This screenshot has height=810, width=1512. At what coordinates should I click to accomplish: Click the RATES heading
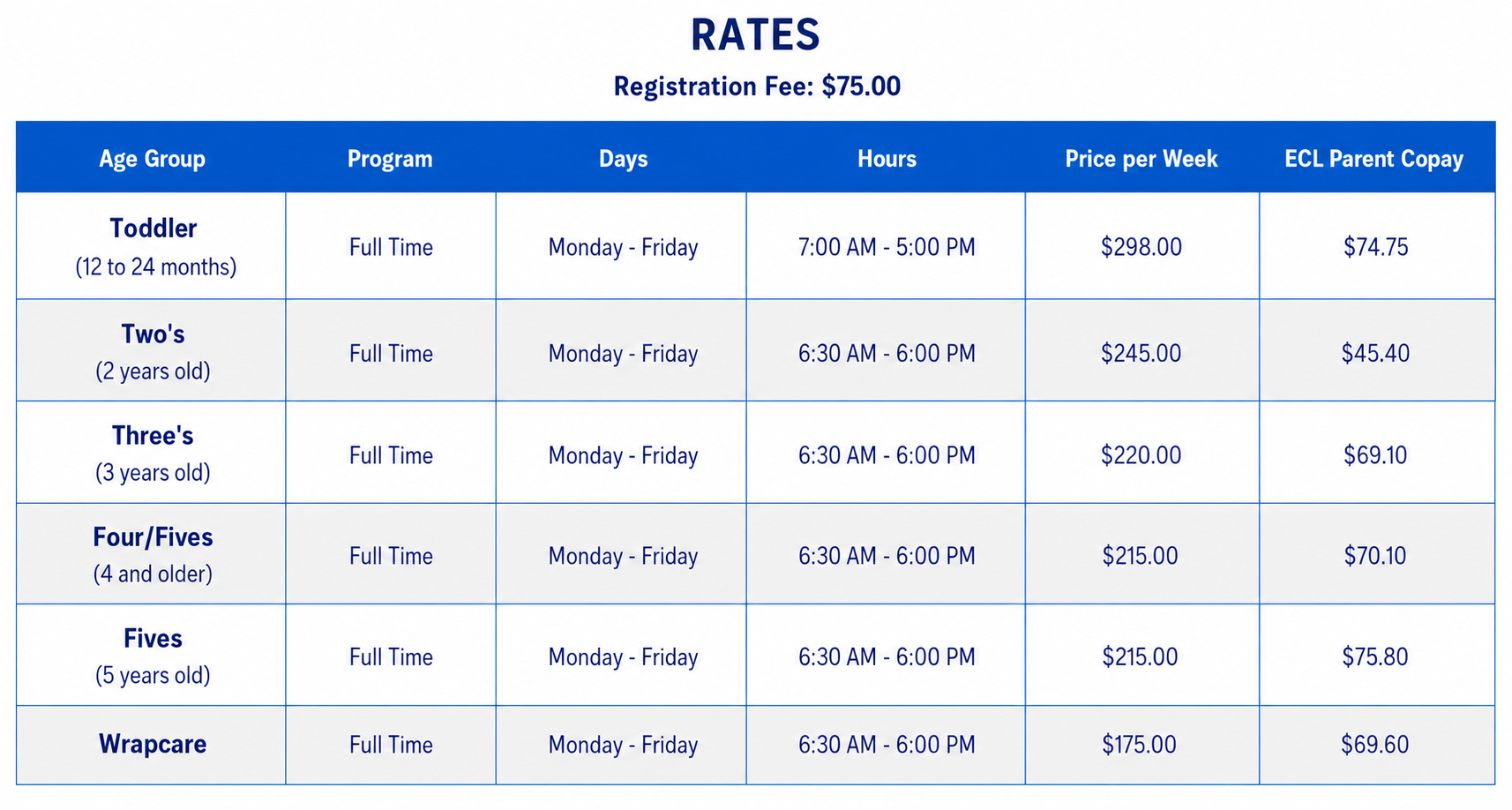755,35
